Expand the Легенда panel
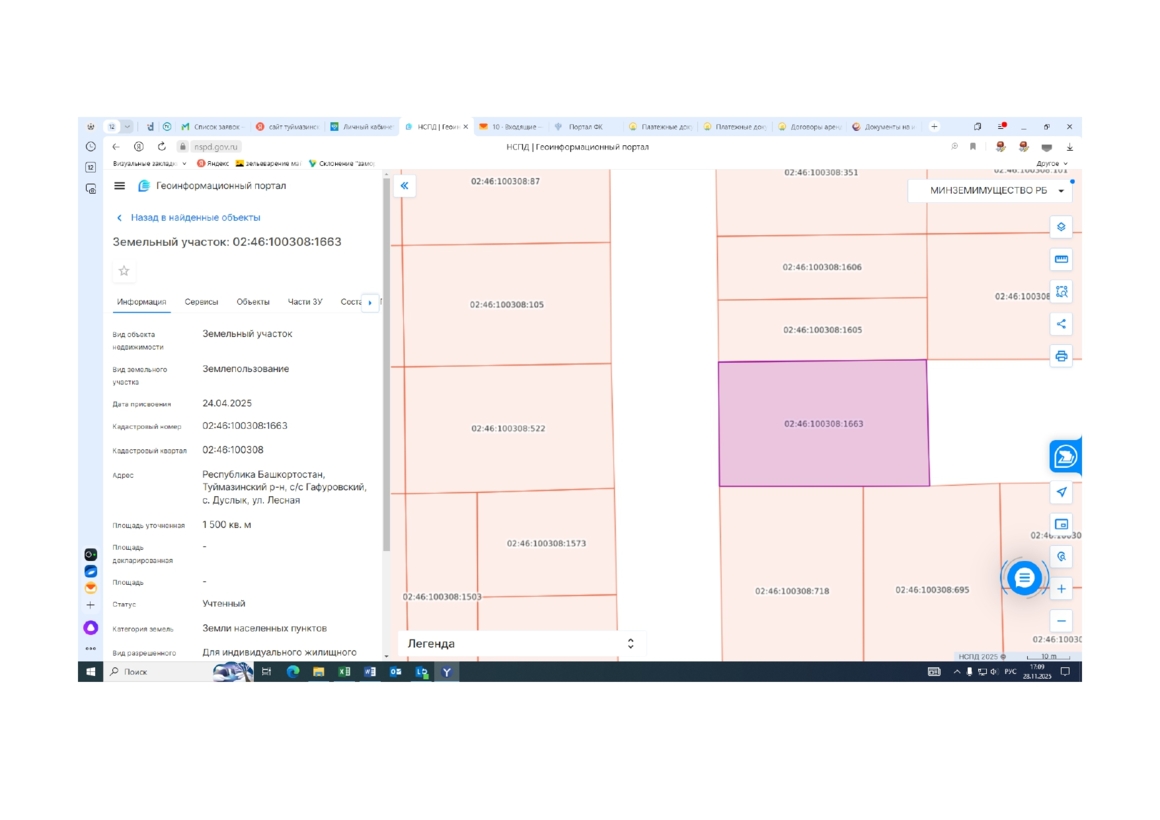This screenshot has width=1160, height=820. [630, 644]
